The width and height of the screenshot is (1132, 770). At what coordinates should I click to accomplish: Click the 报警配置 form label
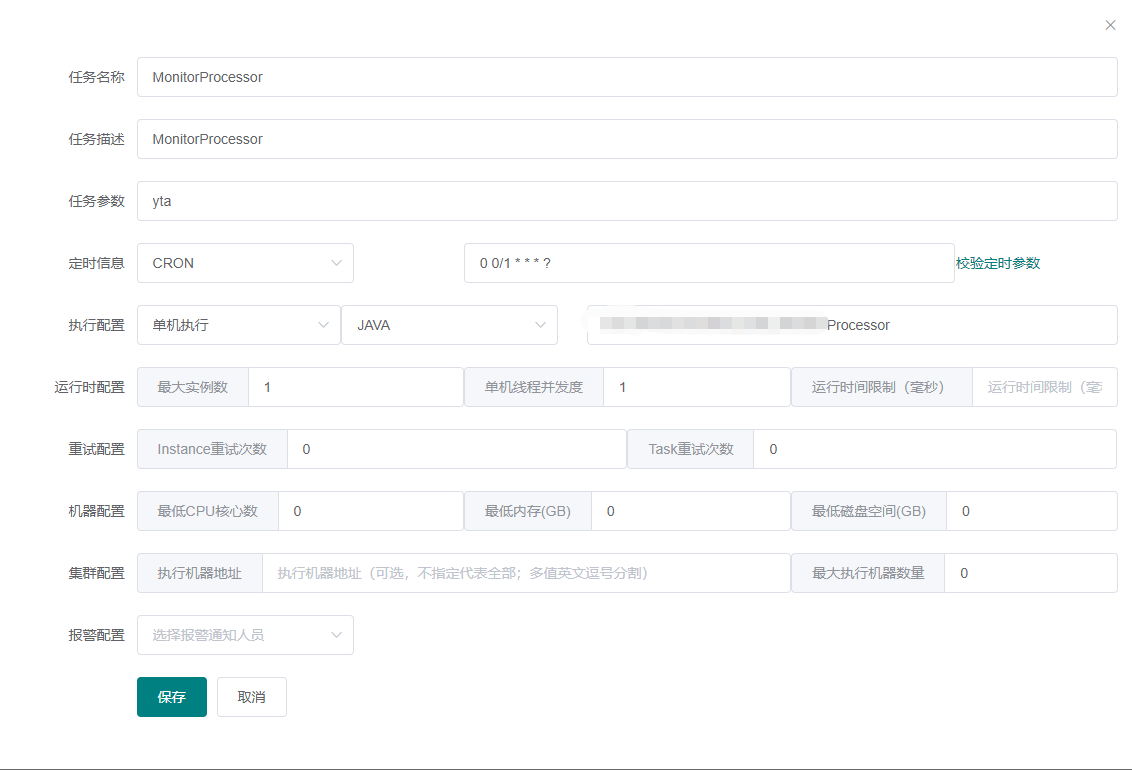pos(97,636)
